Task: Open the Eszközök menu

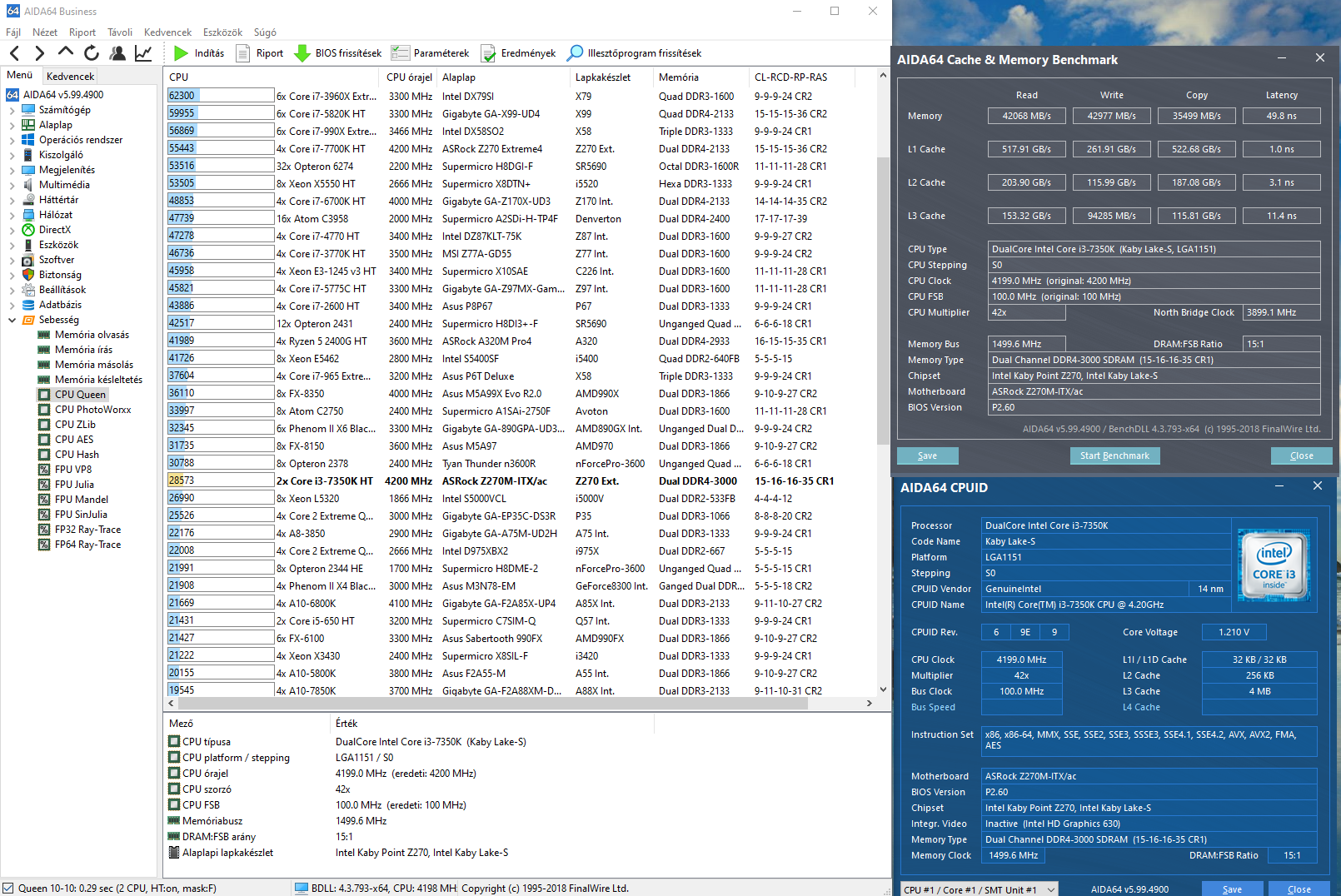Action: [222, 32]
